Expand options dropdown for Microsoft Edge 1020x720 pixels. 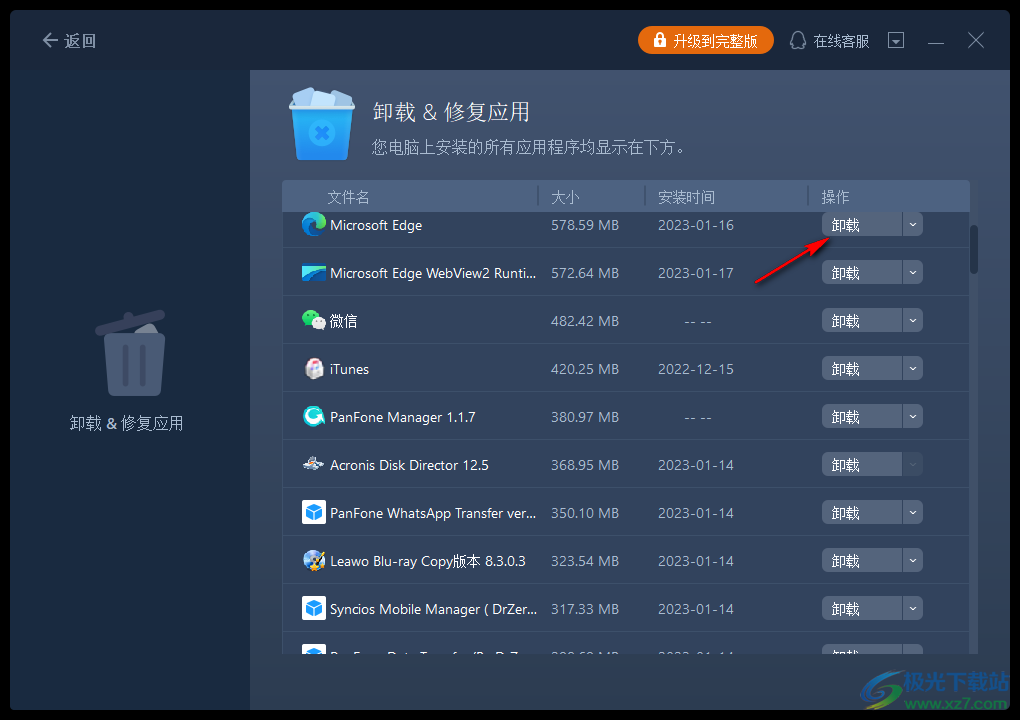coord(913,225)
